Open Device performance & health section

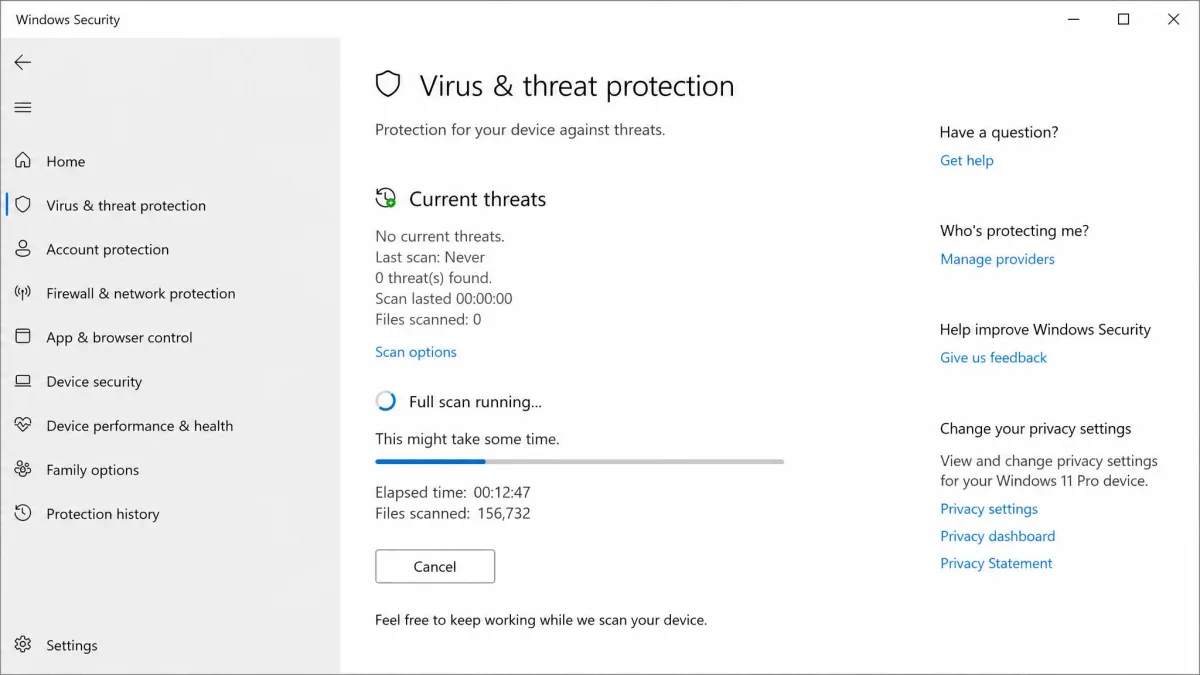pyautogui.click(x=140, y=425)
